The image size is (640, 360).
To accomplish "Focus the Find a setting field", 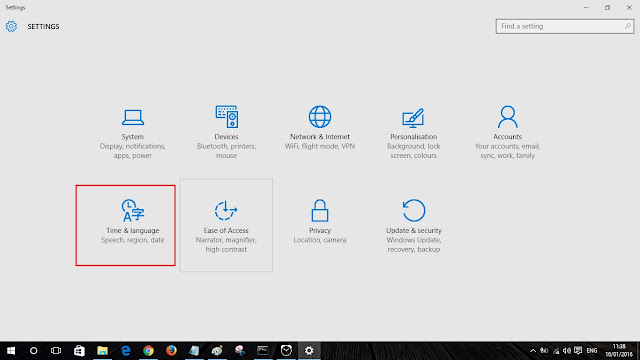I will [564, 26].
